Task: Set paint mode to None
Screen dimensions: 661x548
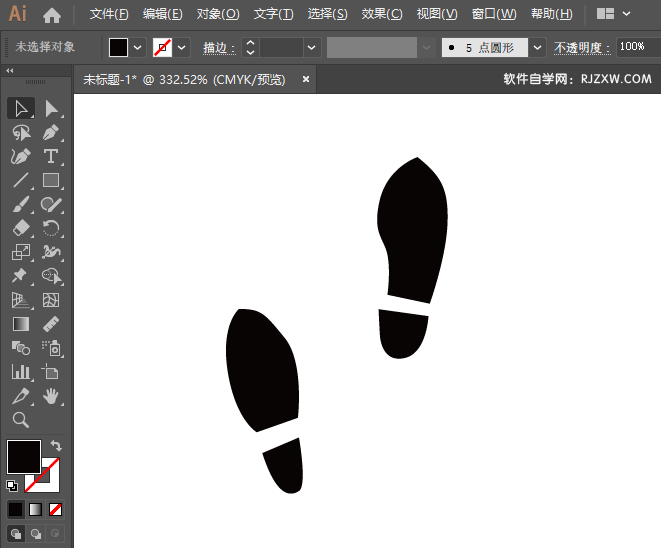Action: click(56, 509)
